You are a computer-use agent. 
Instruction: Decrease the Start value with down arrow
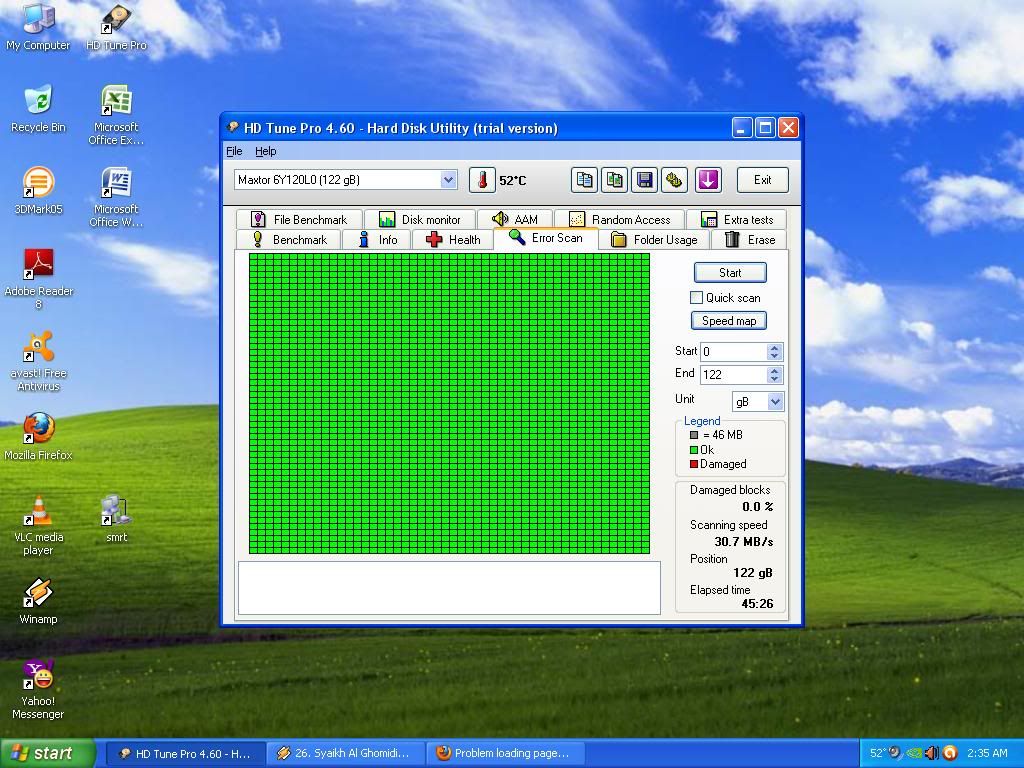tap(775, 356)
